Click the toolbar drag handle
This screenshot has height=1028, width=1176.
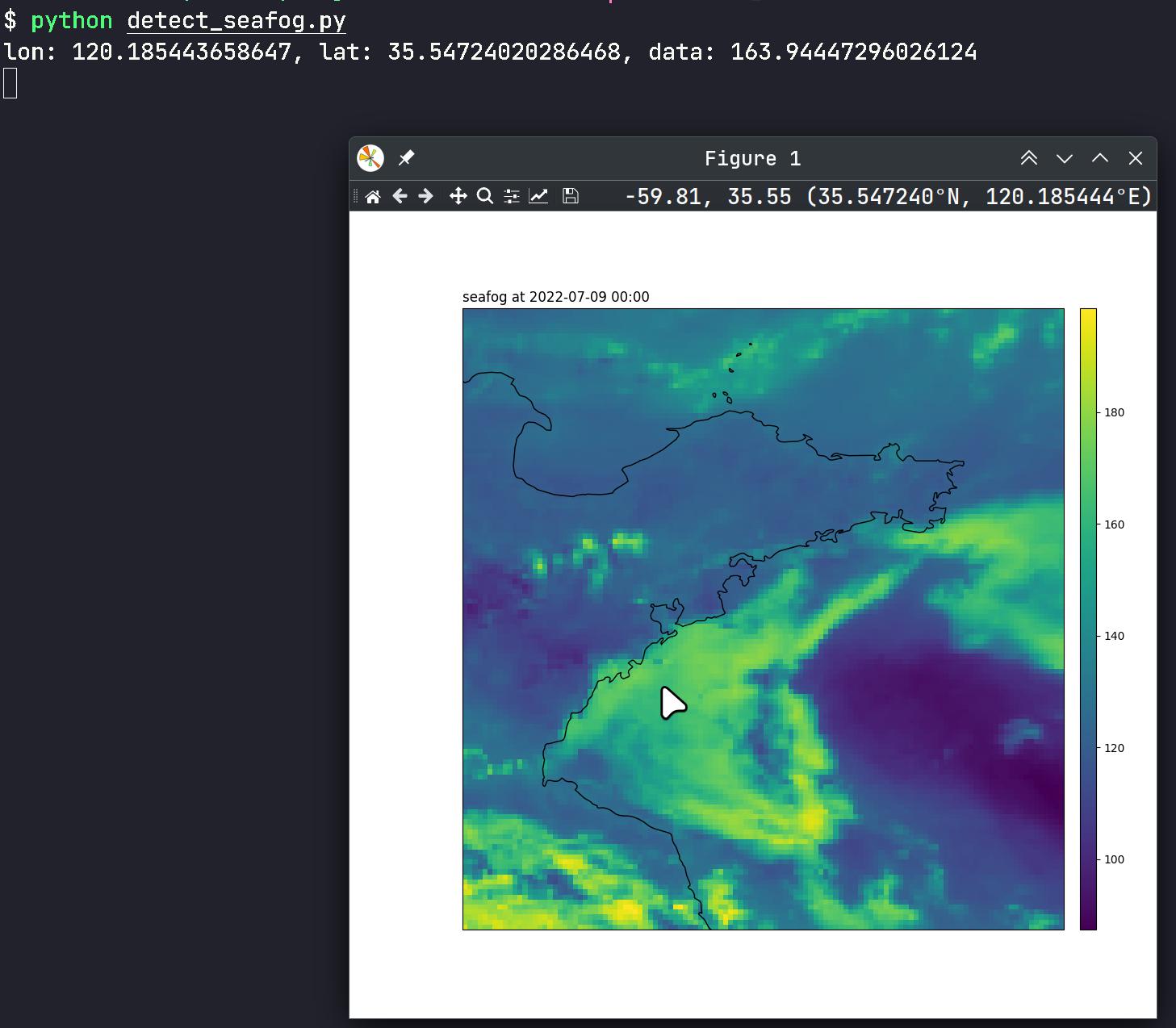click(x=355, y=196)
